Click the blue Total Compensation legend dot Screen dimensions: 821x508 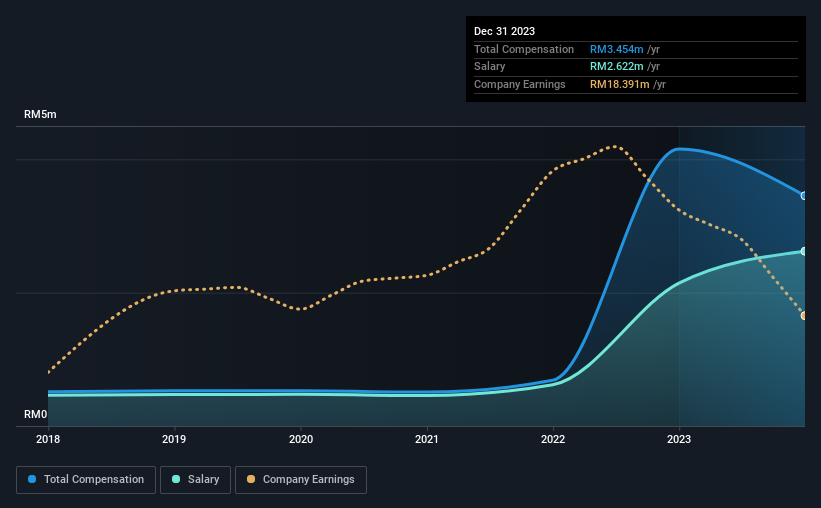pos(32,479)
